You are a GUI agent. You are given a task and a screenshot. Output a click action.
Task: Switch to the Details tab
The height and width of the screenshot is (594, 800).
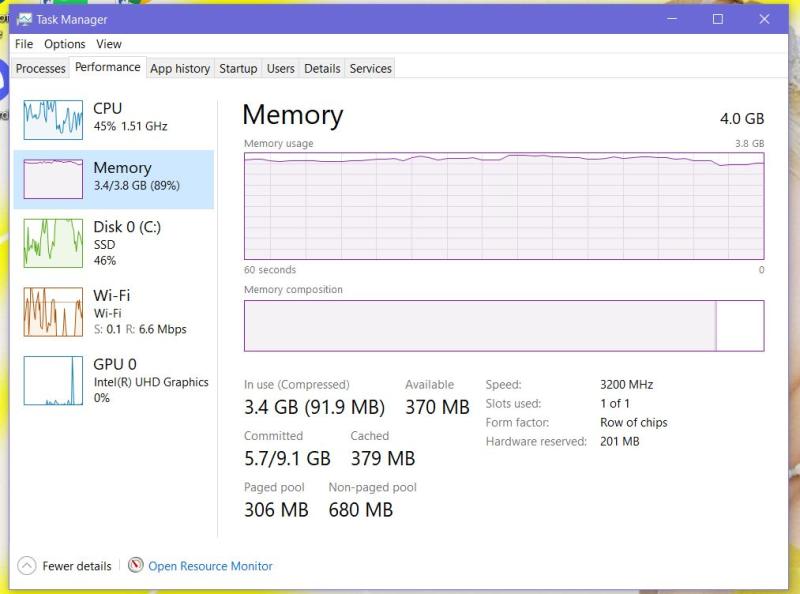tap(322, 69)
